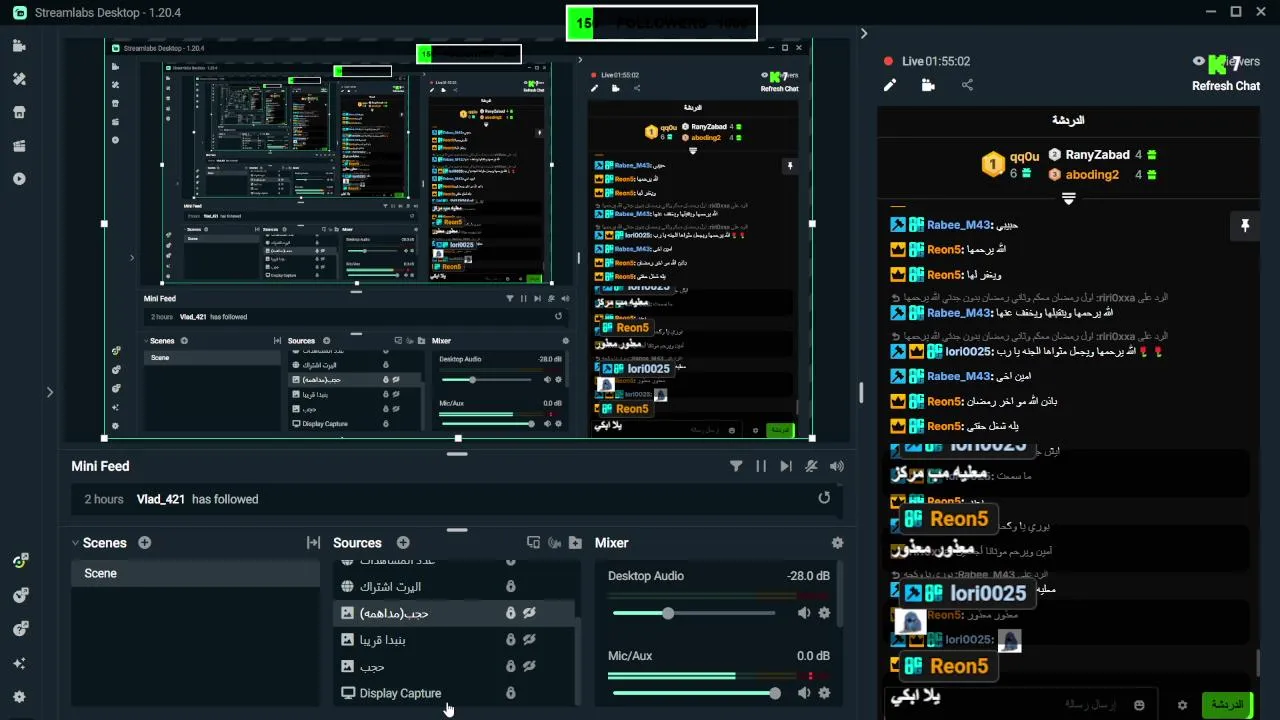Click RanyZabad on the leaderboard
The image size is (1280, 720).
pyautogui.click(x=1097, y=155)
